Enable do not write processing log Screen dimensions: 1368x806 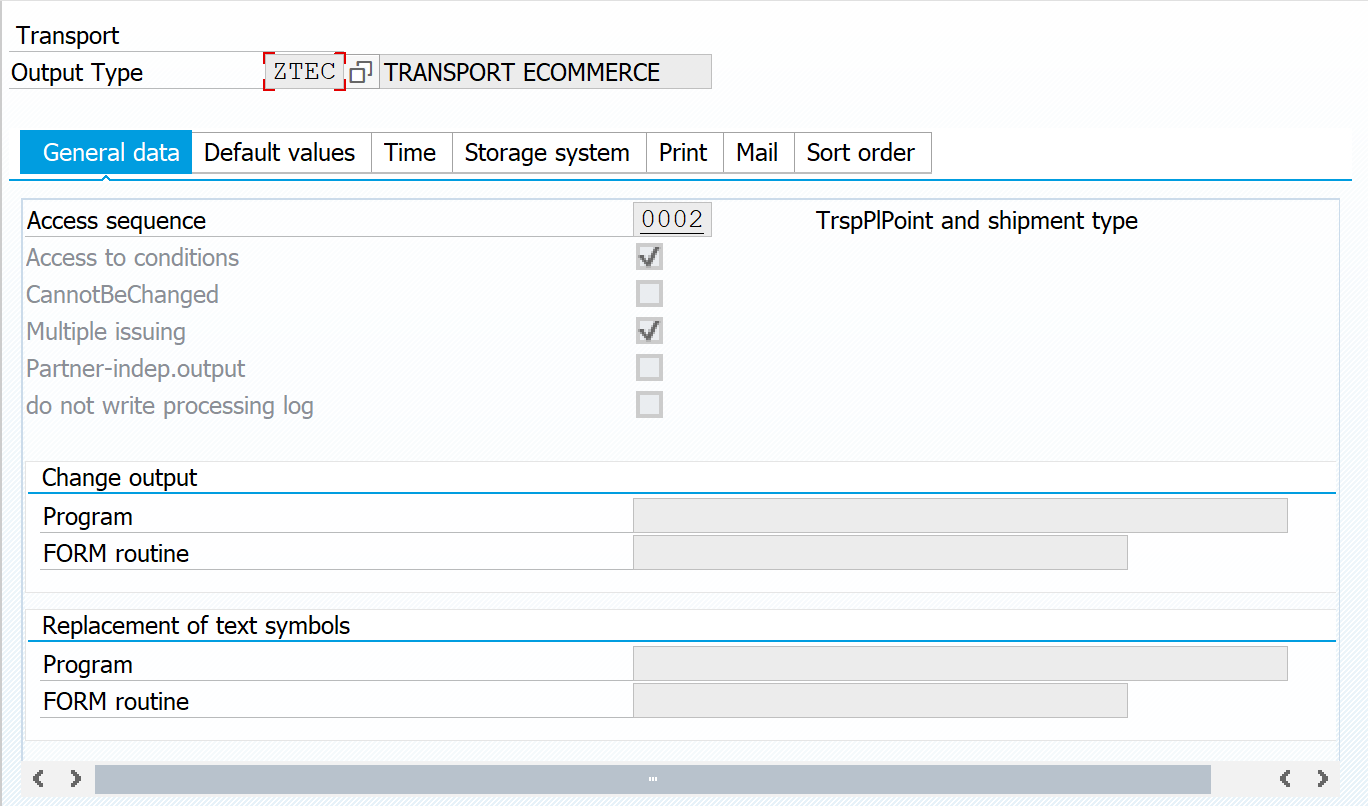649,405
